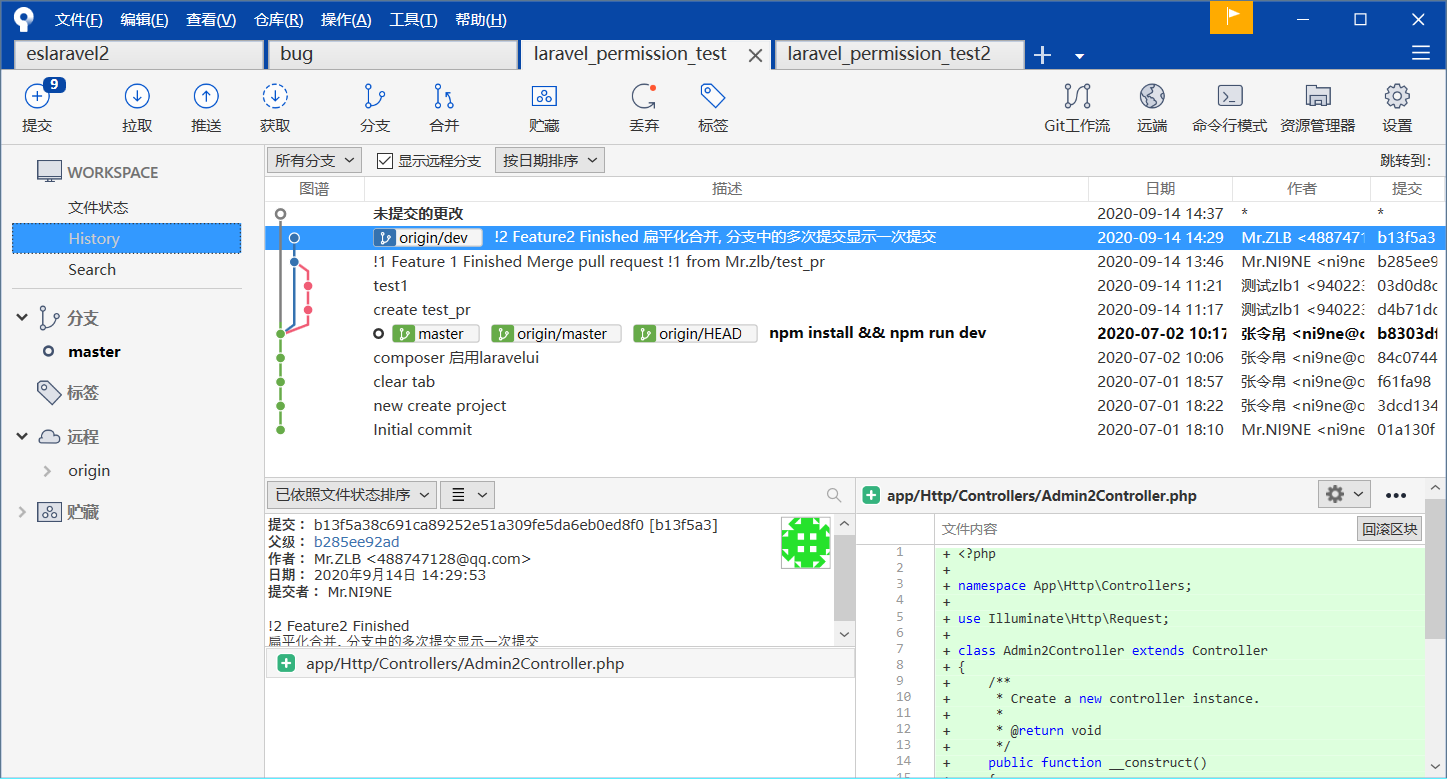Collapse the 分支 section in sidebar
Image resolution: width=1447 pixels, height=779 pixels.
pos(22,318)
